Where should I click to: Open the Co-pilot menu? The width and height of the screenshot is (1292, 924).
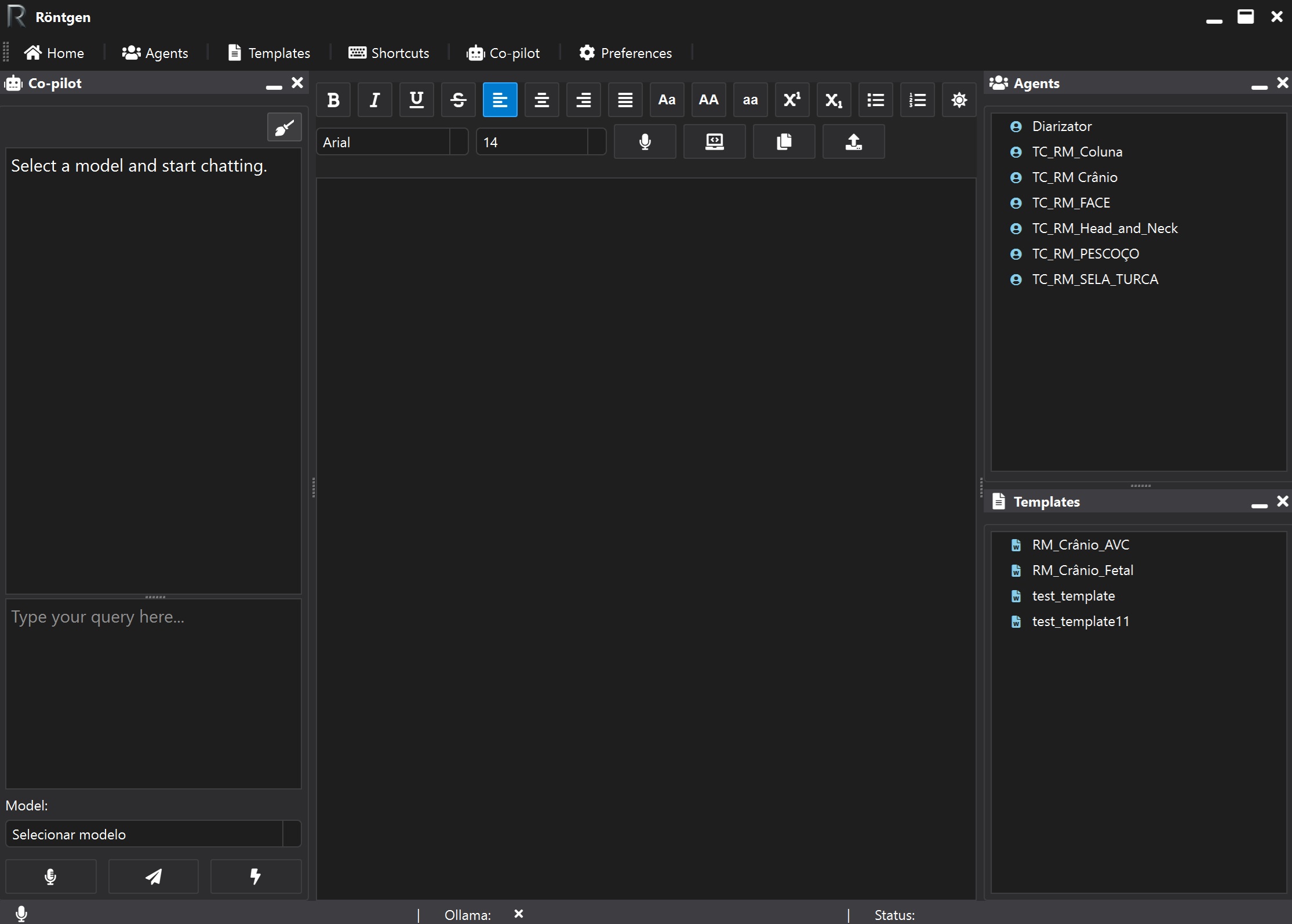coord(503,53)
